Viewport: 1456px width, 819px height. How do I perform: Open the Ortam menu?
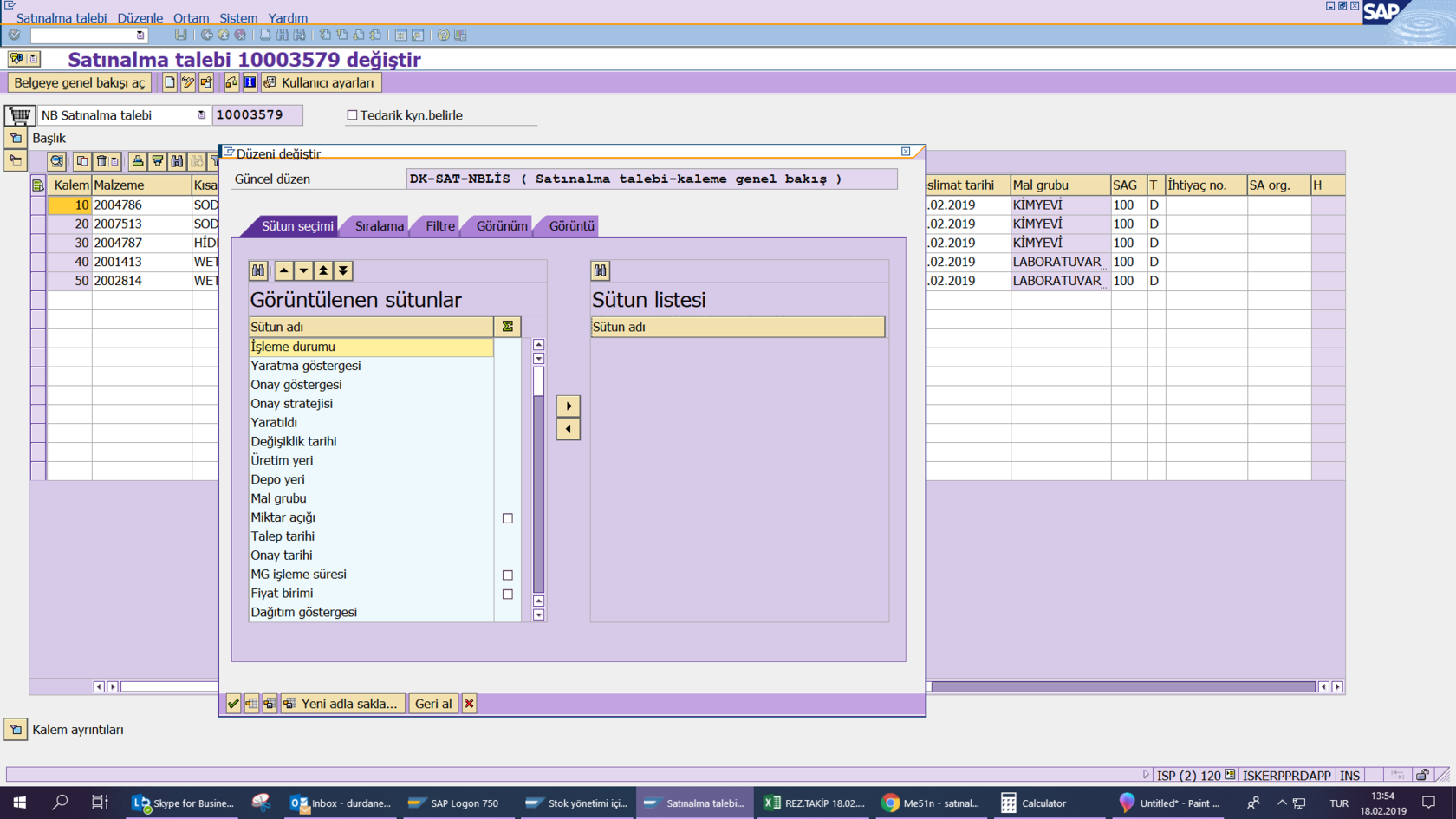(x=191, y=18)
